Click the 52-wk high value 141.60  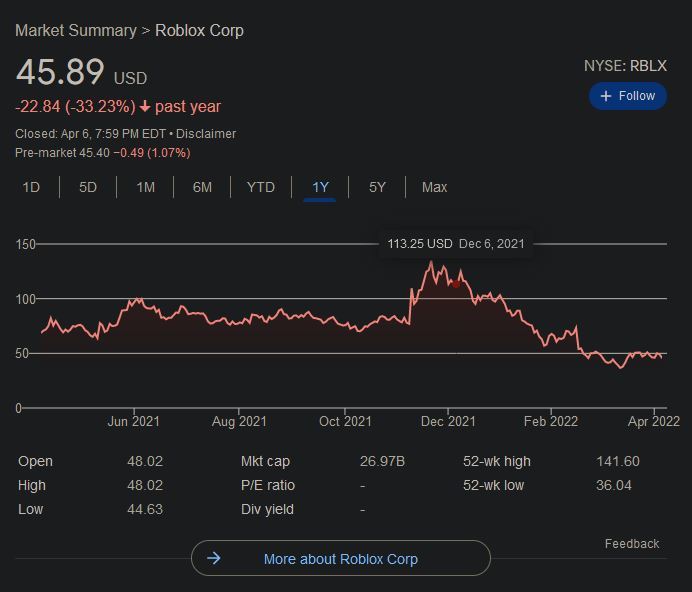pyautogui.click(x=618, y=461)
